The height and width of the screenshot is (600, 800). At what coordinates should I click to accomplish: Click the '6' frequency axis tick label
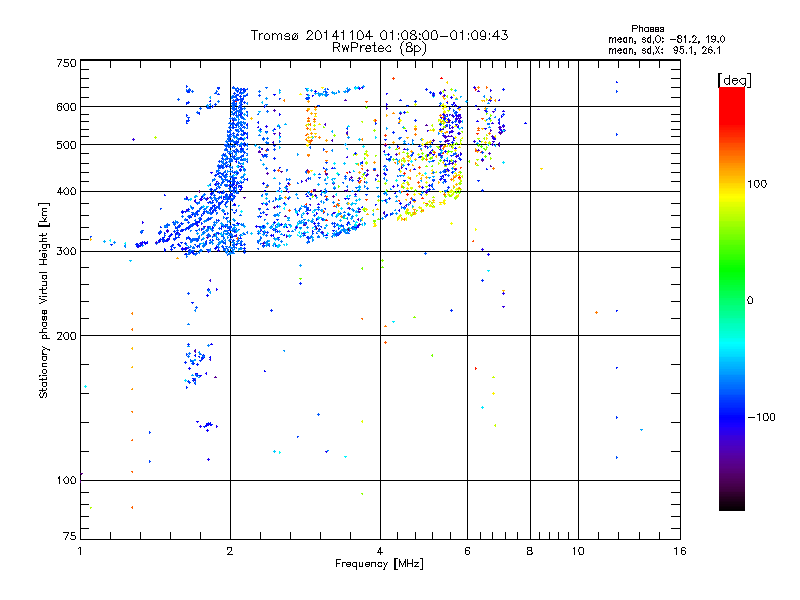coord(467,551)
